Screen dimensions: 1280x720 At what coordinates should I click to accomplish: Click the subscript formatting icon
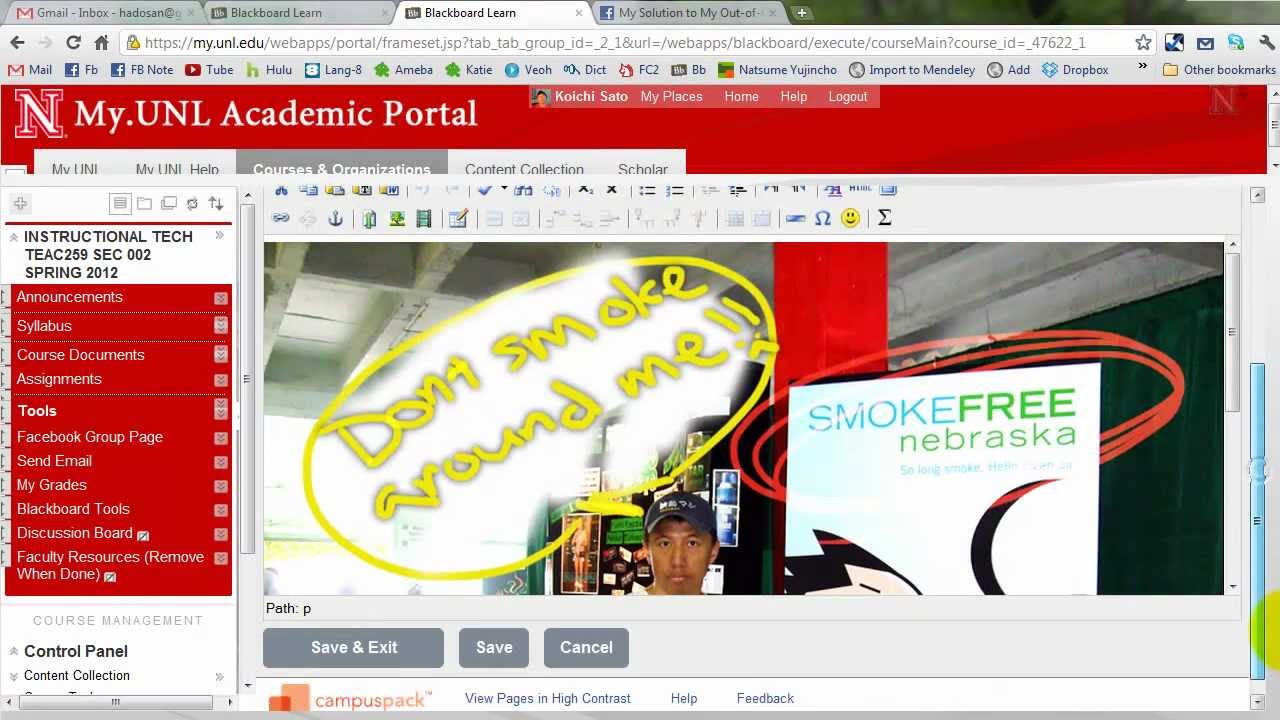click(x=586, y=190)
